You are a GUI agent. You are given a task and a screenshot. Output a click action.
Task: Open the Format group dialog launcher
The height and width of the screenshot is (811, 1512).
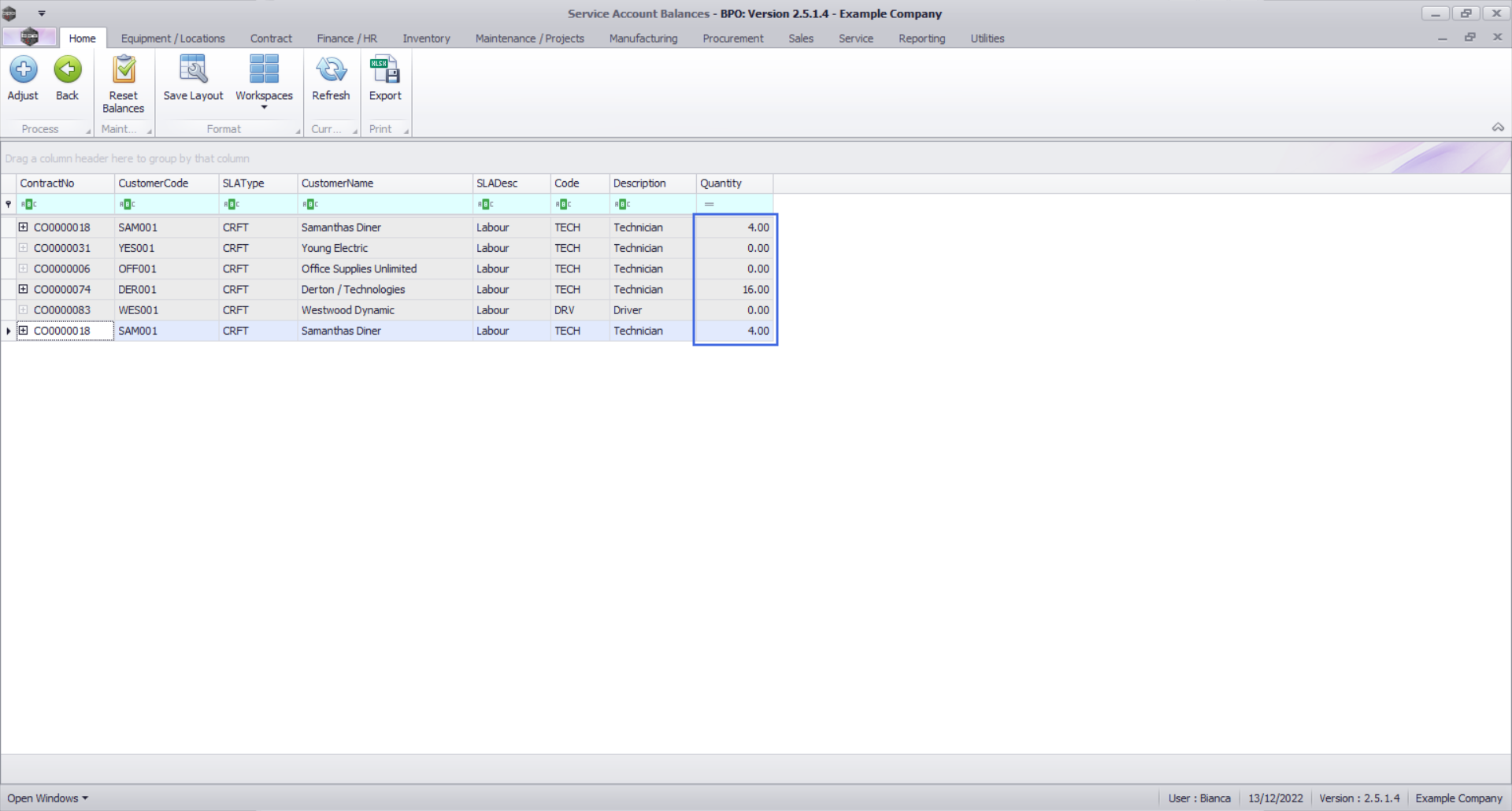(298, 131)
